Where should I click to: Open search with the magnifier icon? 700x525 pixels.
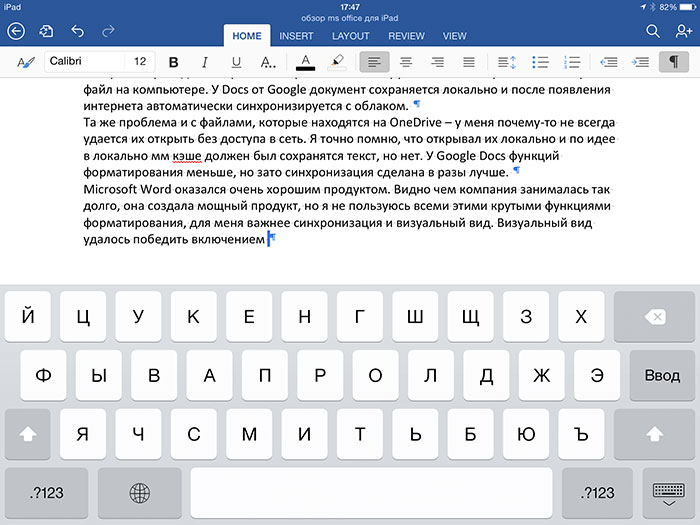(652, 32)
